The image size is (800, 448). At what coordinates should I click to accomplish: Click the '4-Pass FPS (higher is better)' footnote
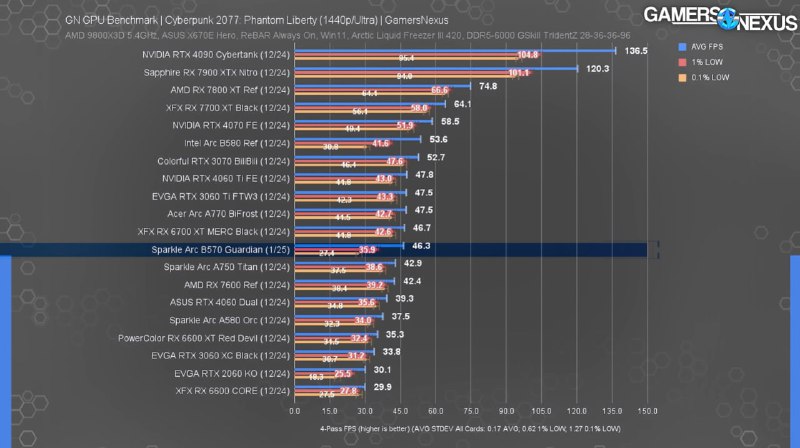pos(470,429)
